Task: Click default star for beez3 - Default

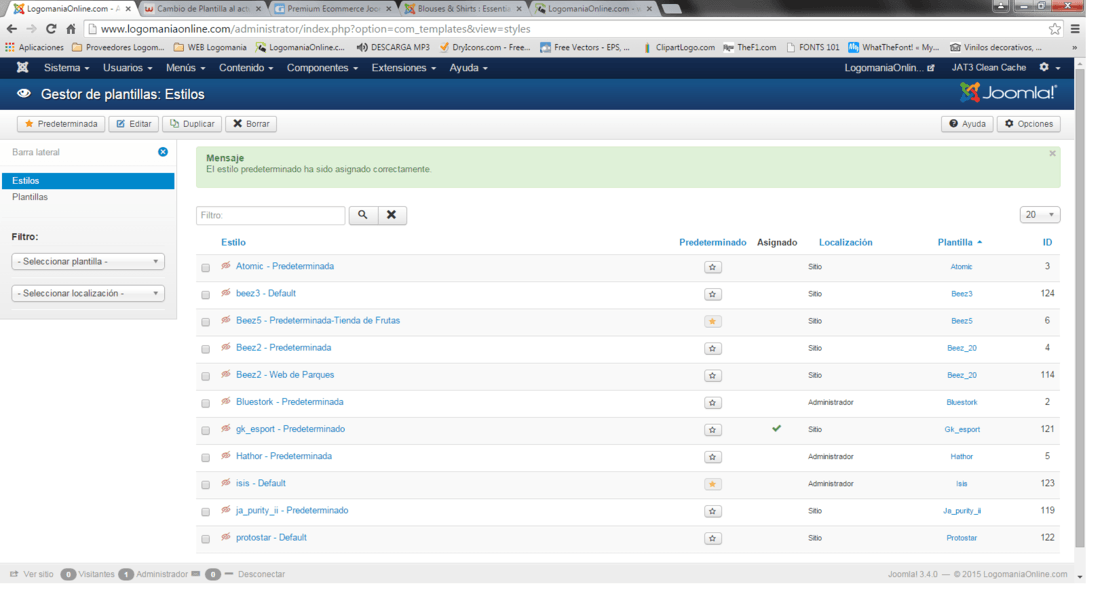Action: pyautogui.click(x=712, y=294)
